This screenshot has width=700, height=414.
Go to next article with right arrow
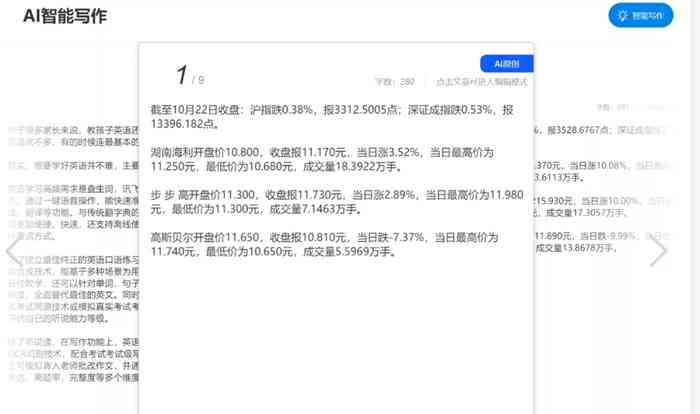pos(658,251)
